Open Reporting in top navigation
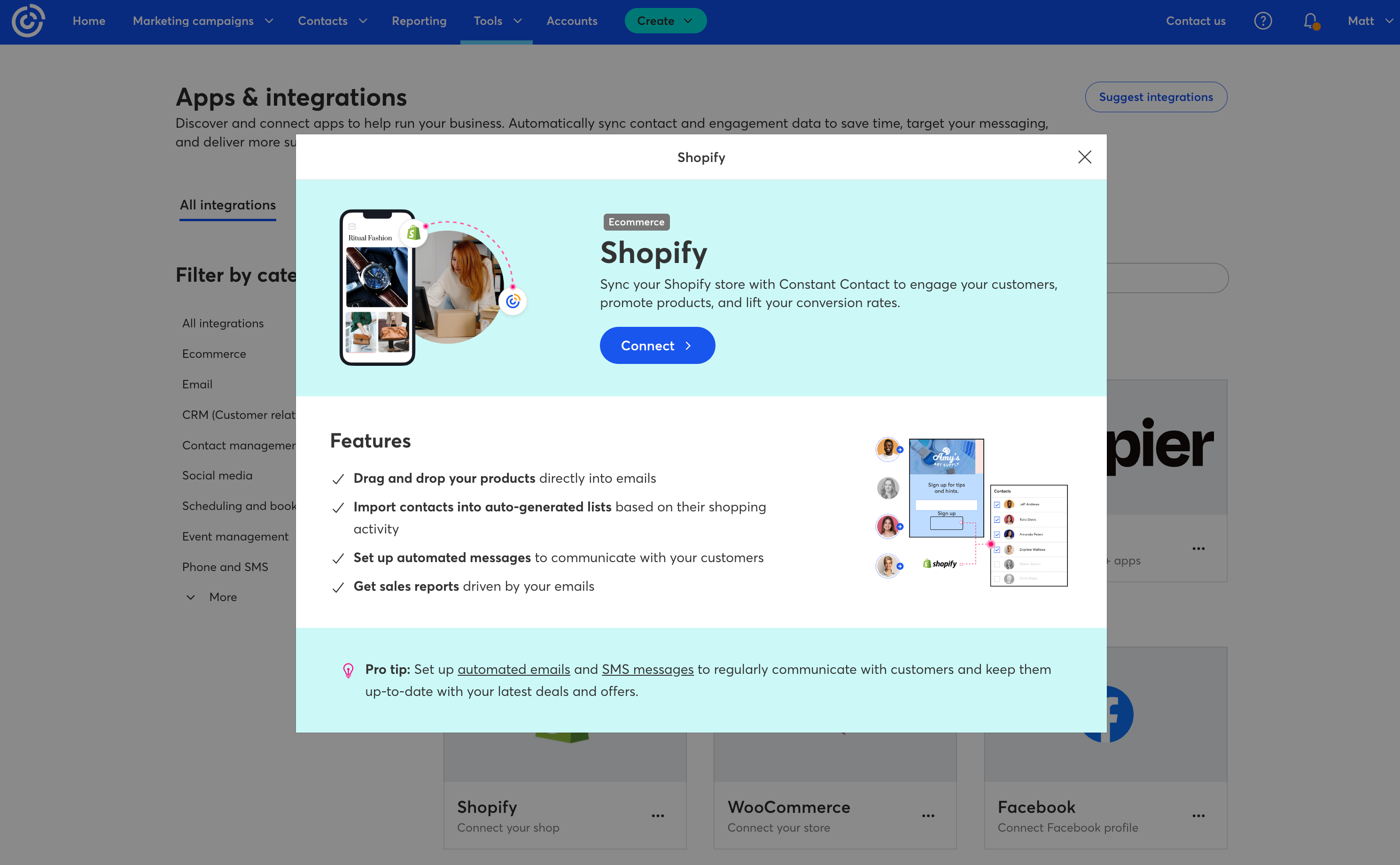This screenshot has height=865, width=1400. pos(419,21)
